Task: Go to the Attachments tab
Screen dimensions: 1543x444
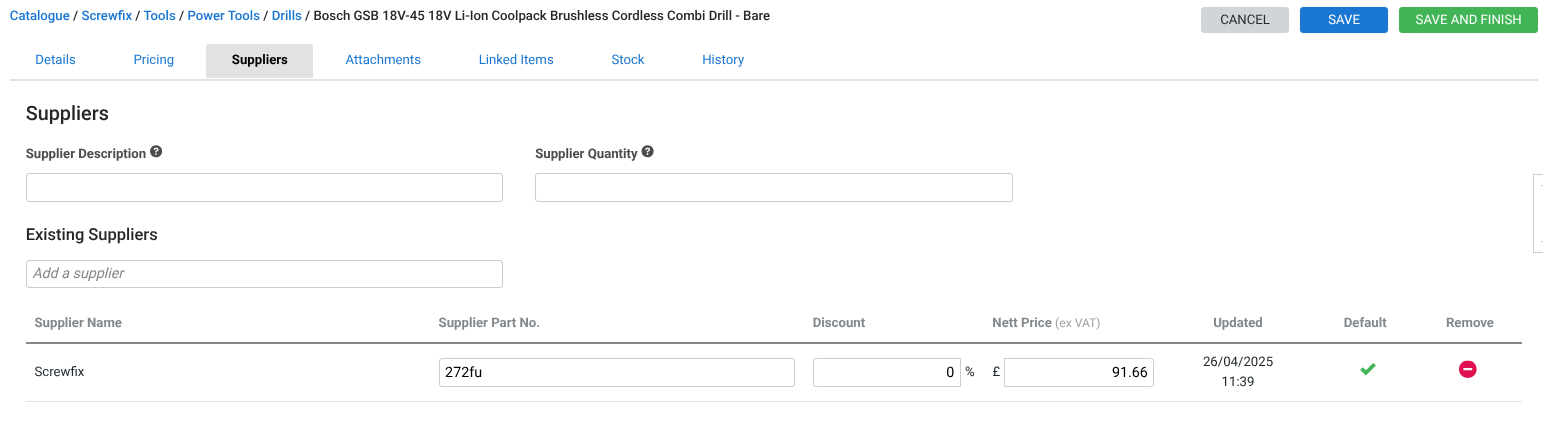Action: point(383,60)
